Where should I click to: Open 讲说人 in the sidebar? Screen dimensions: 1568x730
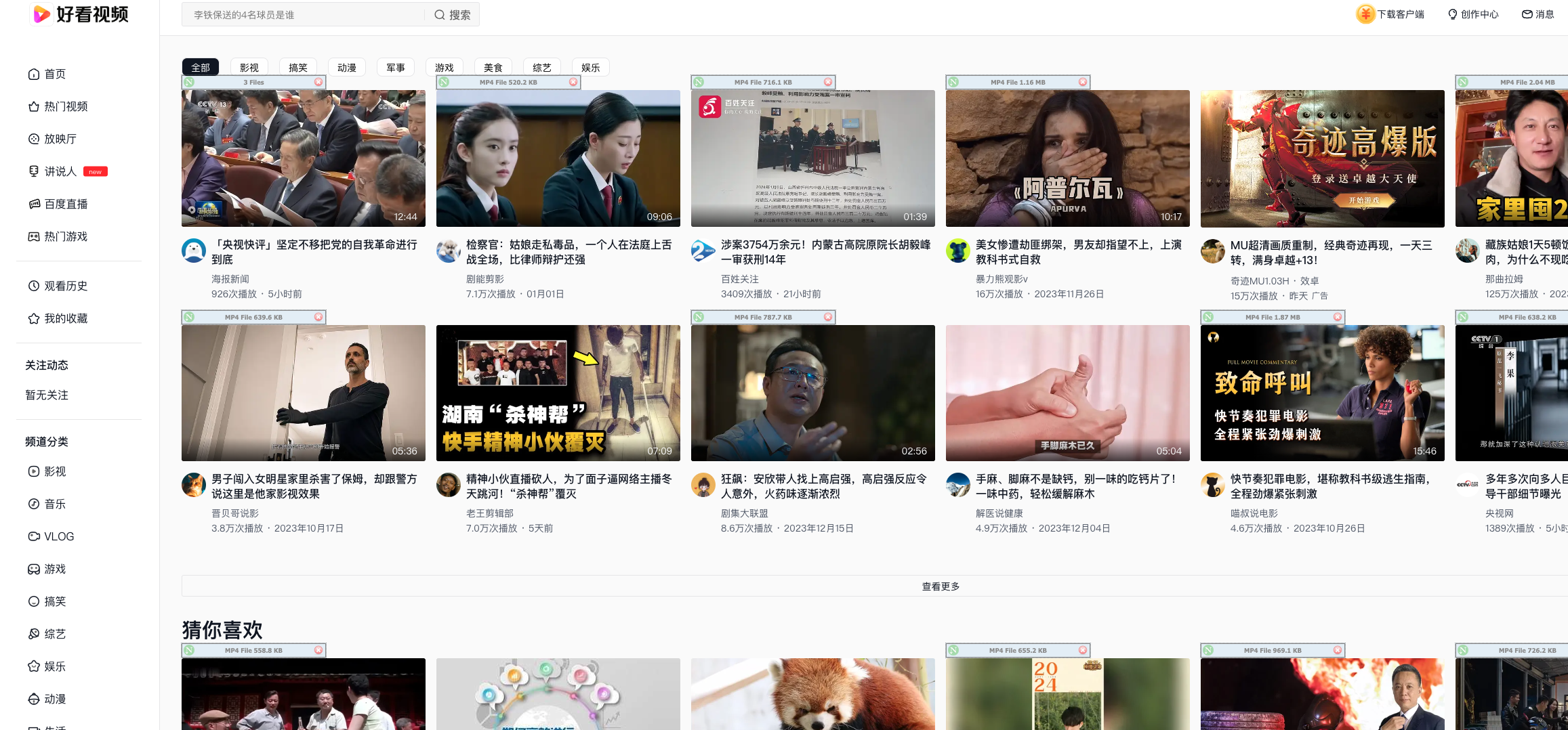tap(67, 171)
